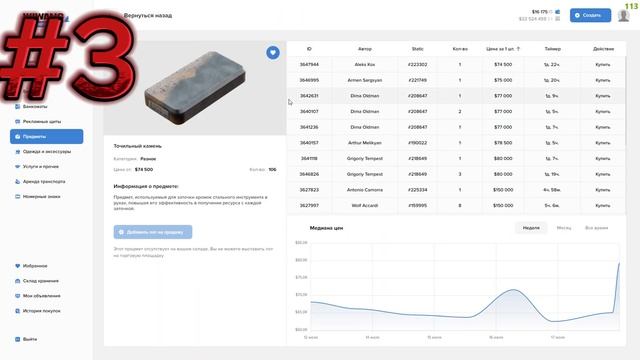
Task: Open Одежда и аксессуары category icon
Action: (18, 151)
